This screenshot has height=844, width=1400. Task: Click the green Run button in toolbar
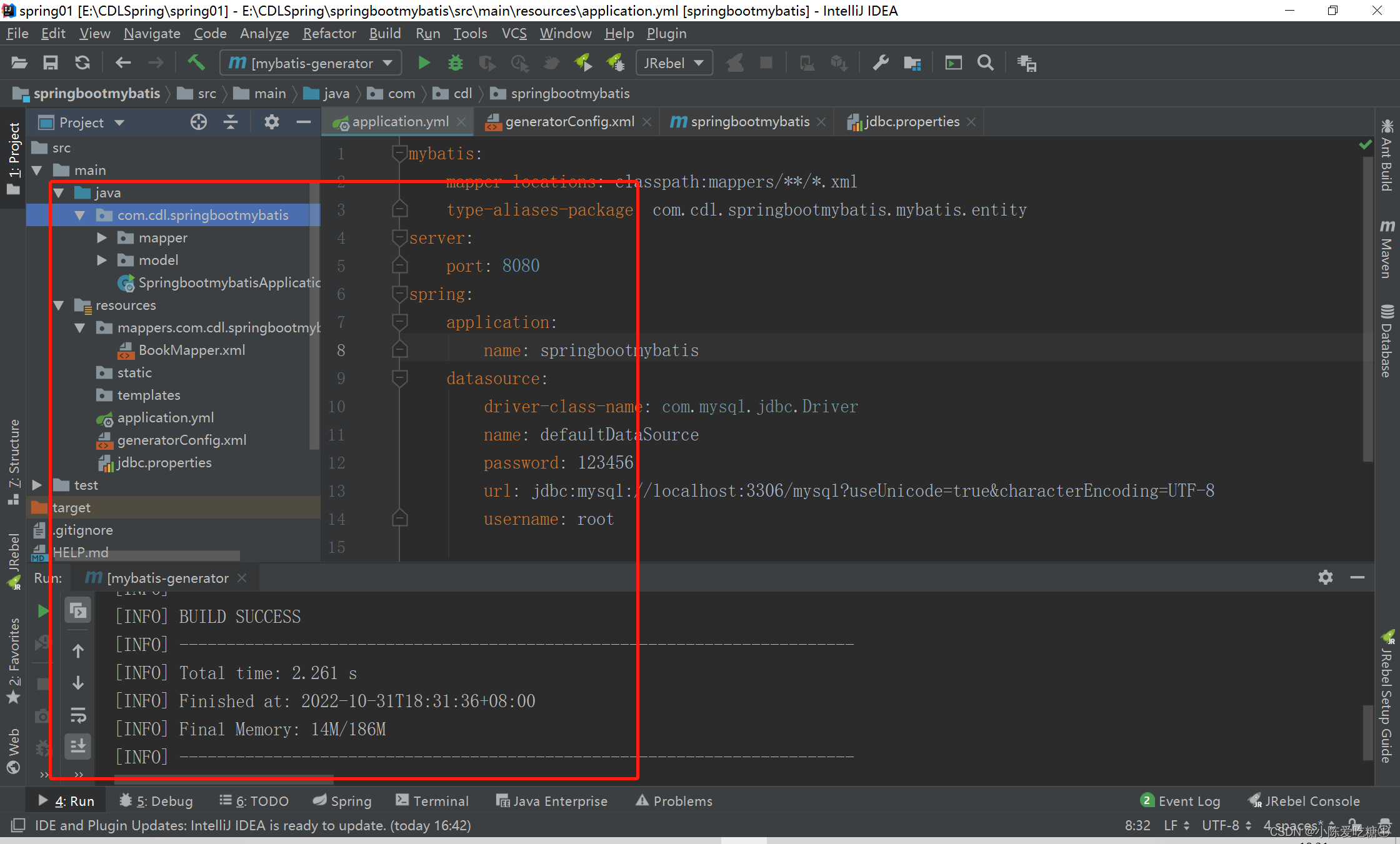[424, 62]
